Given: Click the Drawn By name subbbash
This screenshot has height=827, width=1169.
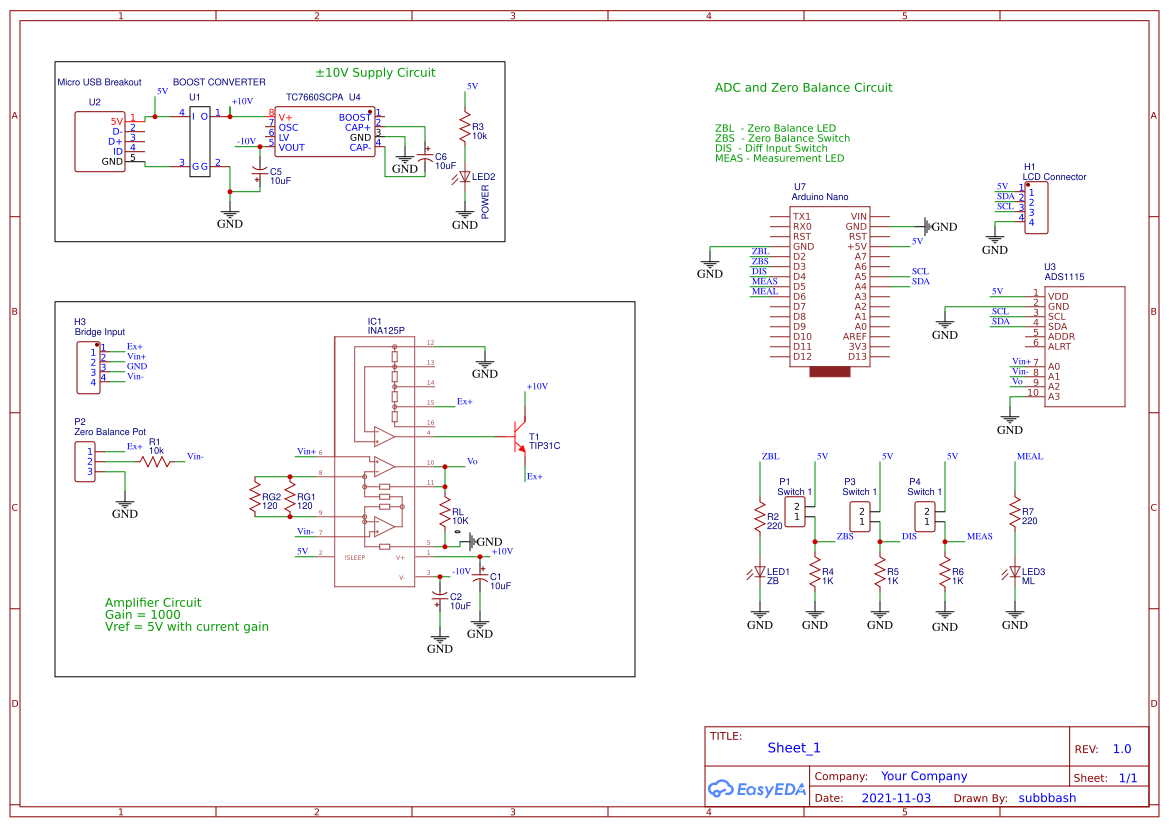Looking at the screenshot, I should click(x=1047, y=798).
